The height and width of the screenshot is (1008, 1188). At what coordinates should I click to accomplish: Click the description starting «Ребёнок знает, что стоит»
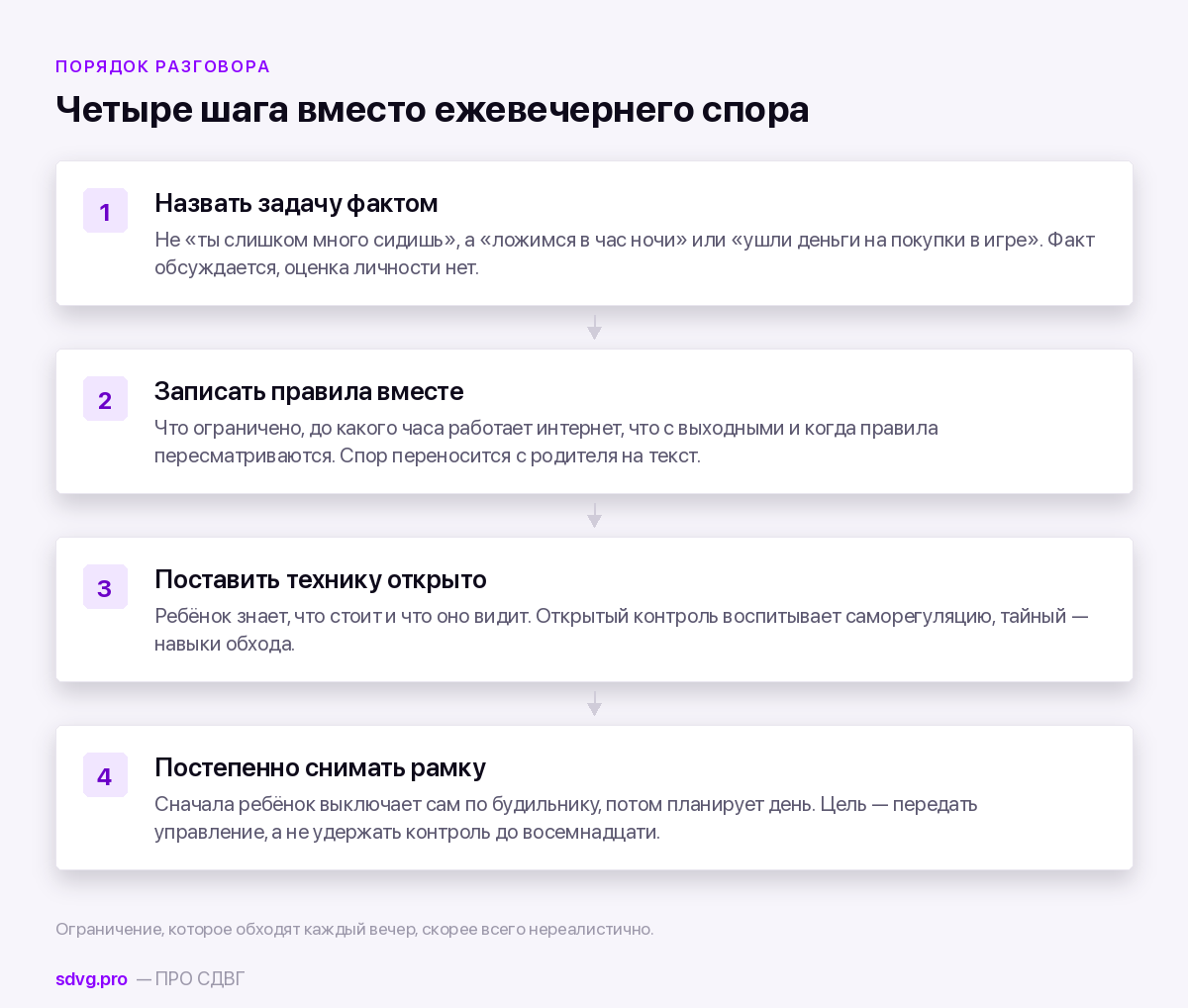[x=622, y=630]
